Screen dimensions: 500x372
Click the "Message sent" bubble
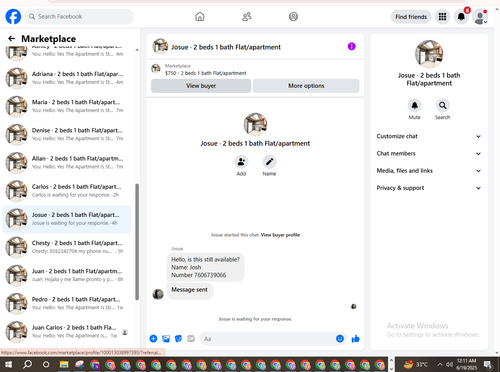coord(190,290)
